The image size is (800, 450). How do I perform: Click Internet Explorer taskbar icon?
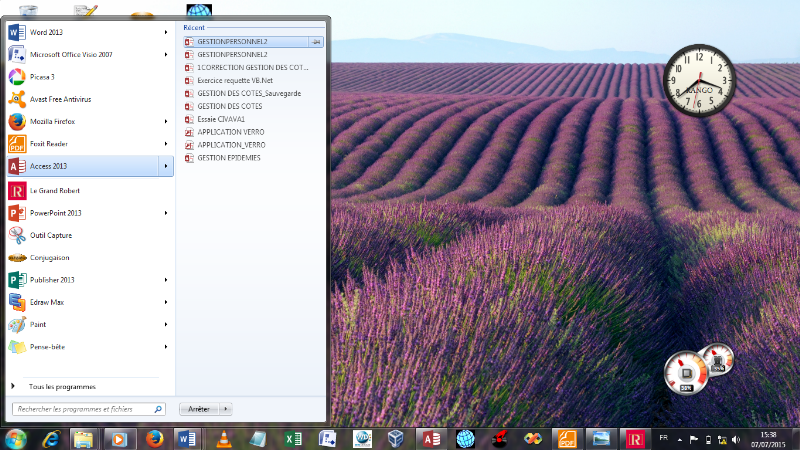(50, 438)
